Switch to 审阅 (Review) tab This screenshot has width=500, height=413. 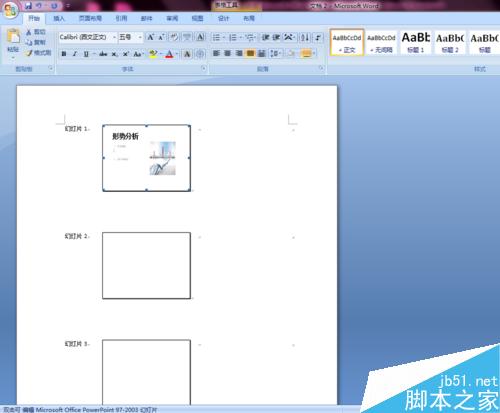click(172, 19)
